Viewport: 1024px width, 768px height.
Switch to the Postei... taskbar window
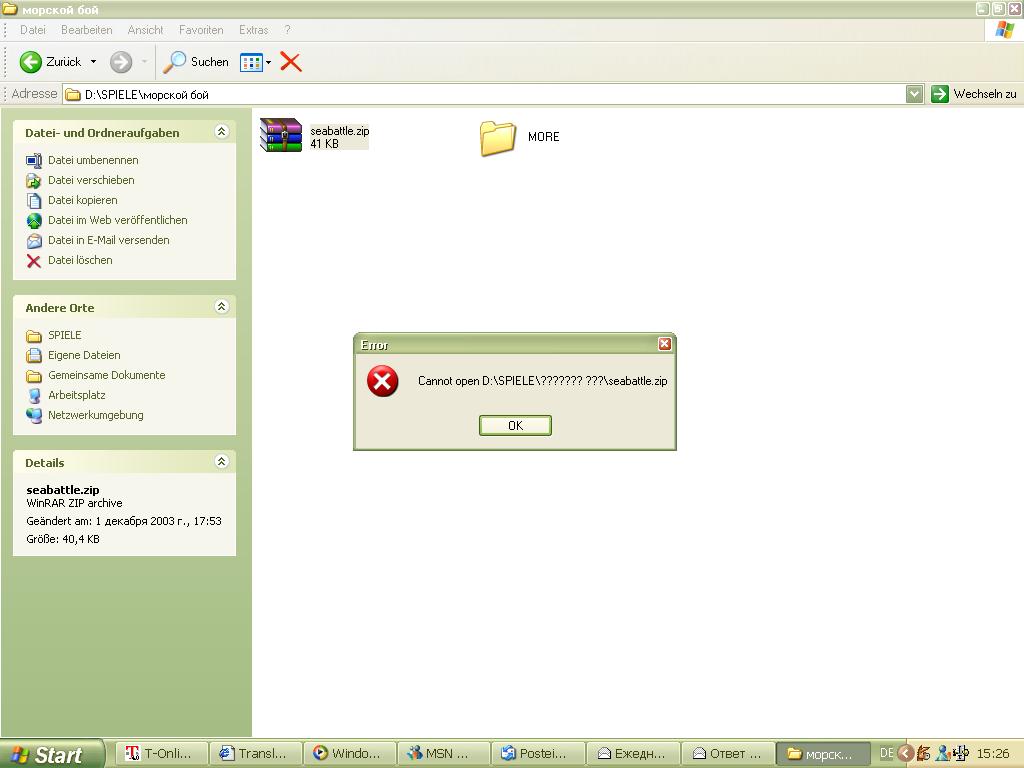point(539,754)
